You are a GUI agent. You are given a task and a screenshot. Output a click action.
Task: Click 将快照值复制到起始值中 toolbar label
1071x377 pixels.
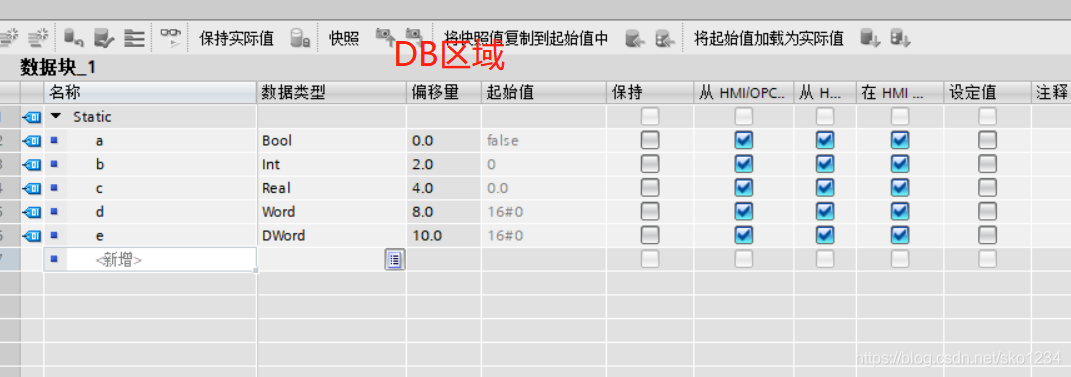pyautogui.click(x=526, y=38)
